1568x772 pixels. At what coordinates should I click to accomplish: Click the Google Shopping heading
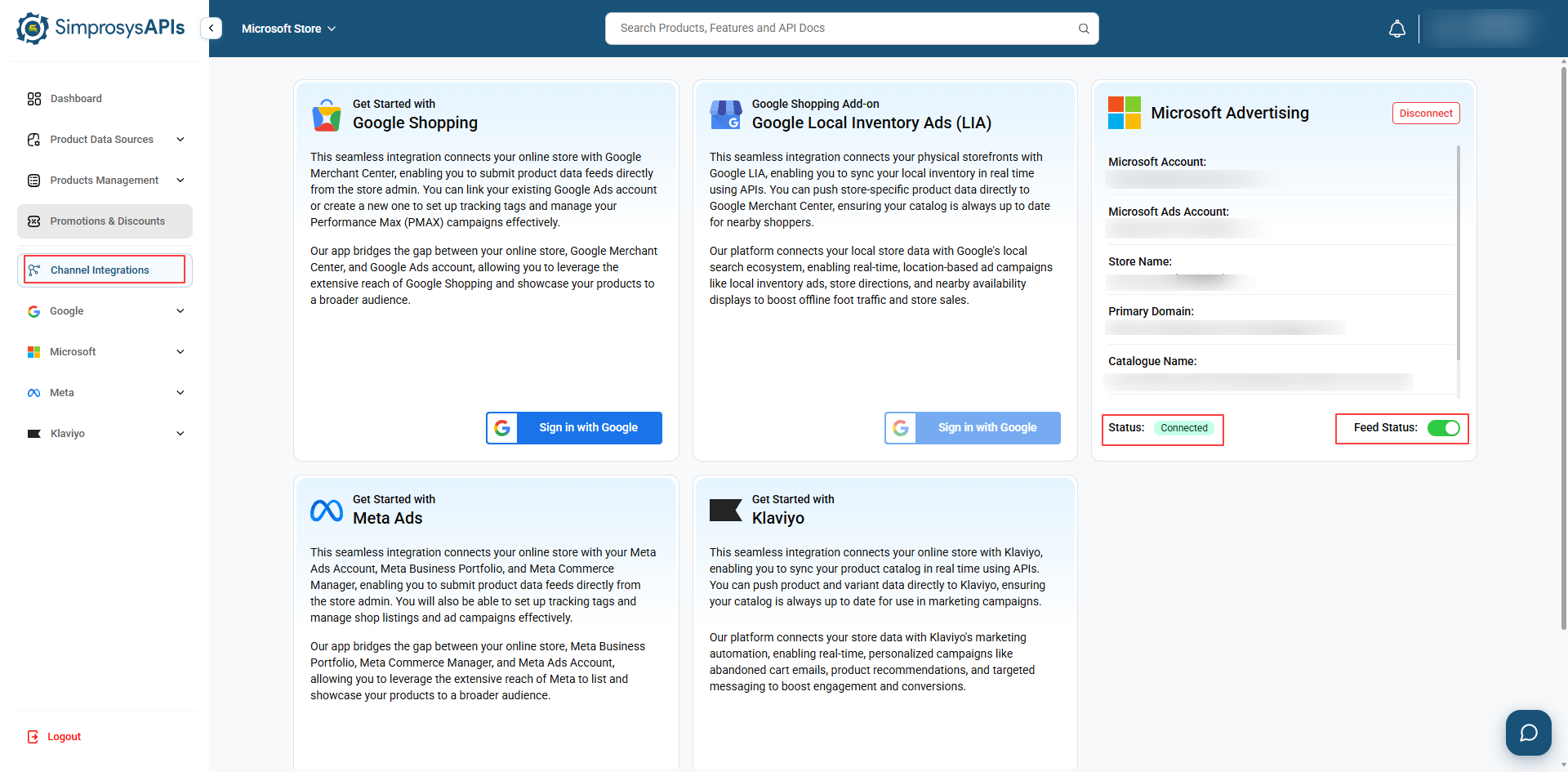pos(415,123)
